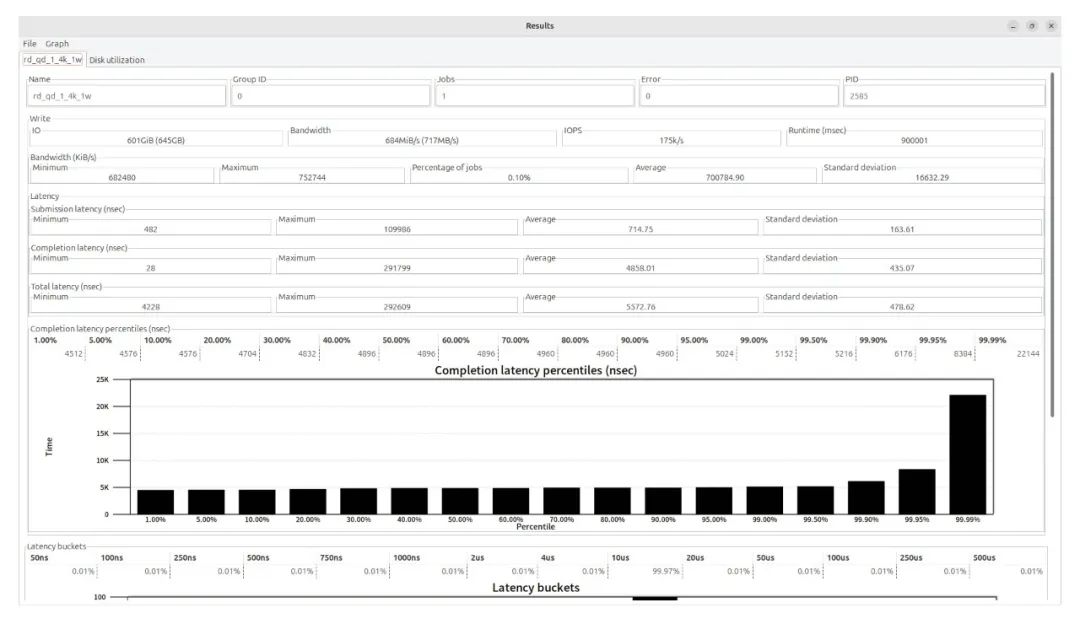
Task: Click the 99.90% percentile value 6176
Action: 903,353
